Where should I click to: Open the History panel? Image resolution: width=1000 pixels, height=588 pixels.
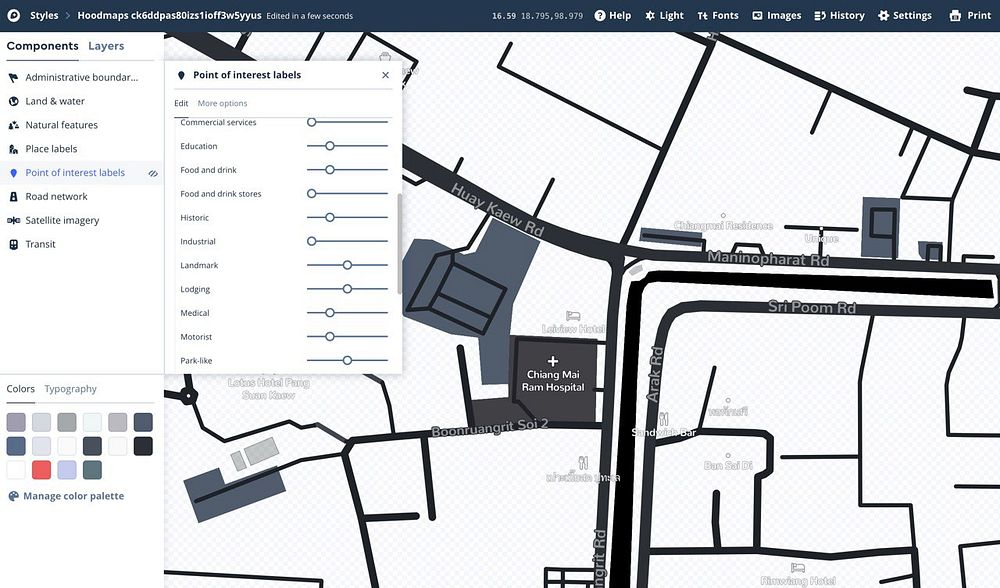[839, 15]
